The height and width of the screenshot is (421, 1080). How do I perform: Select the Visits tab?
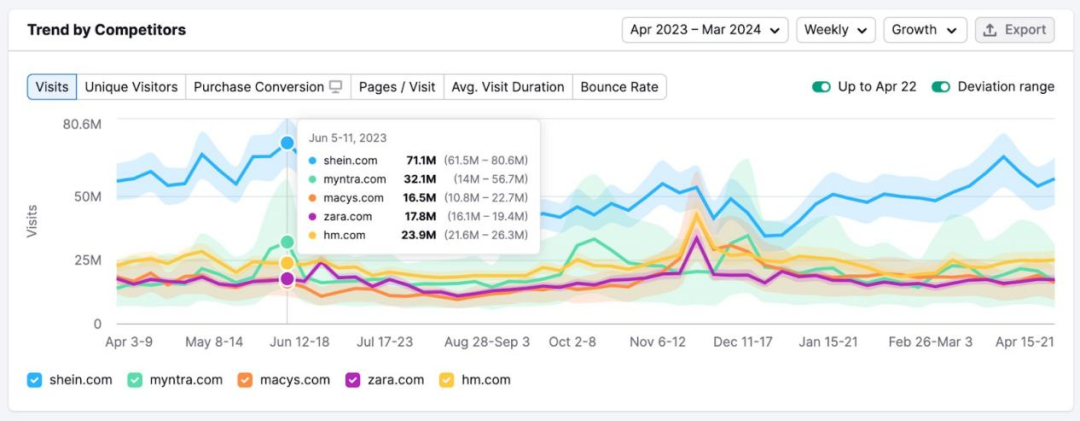click(x=52, y=87)
